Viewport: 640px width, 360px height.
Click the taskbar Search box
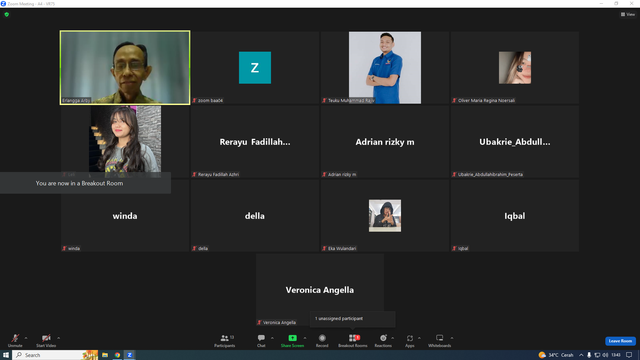pyautogui.click(x=55, y=355)
